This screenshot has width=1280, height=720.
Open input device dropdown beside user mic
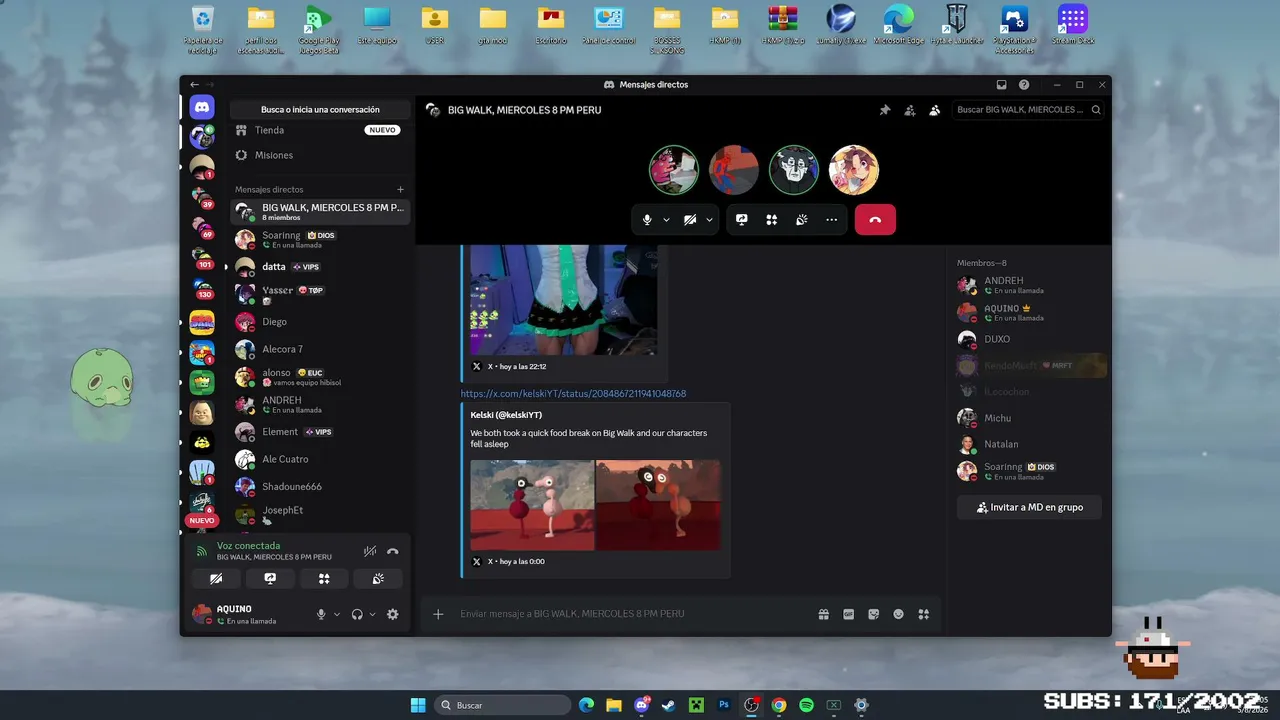pos(337,614)
